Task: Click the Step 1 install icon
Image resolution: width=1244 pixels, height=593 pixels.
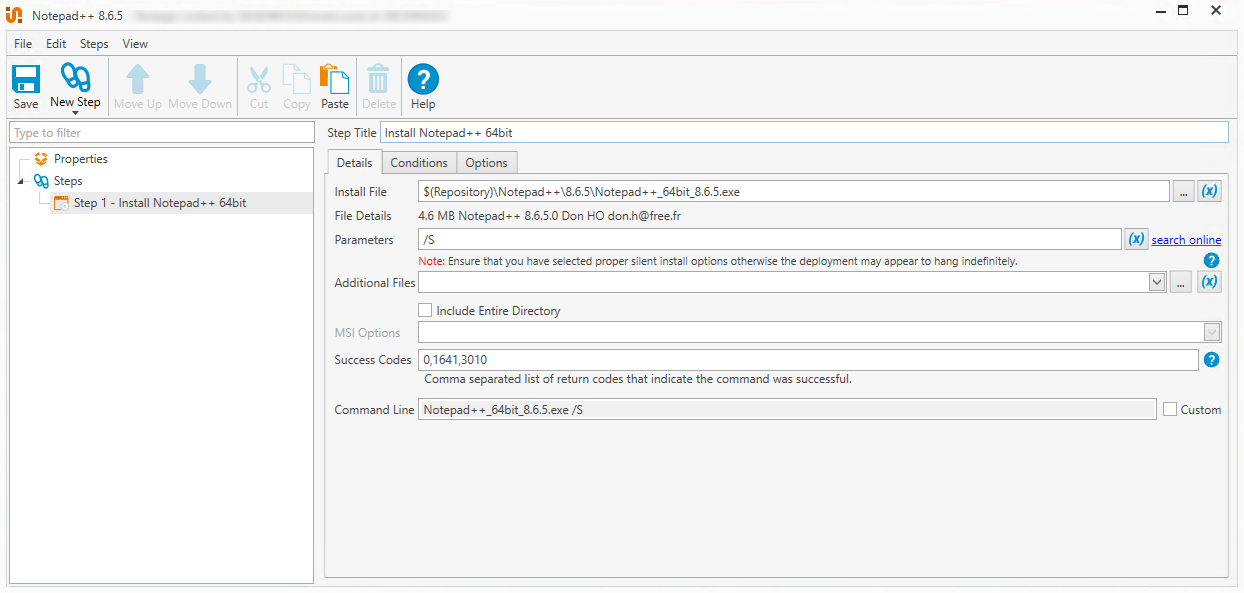Action: pos(61,203)
